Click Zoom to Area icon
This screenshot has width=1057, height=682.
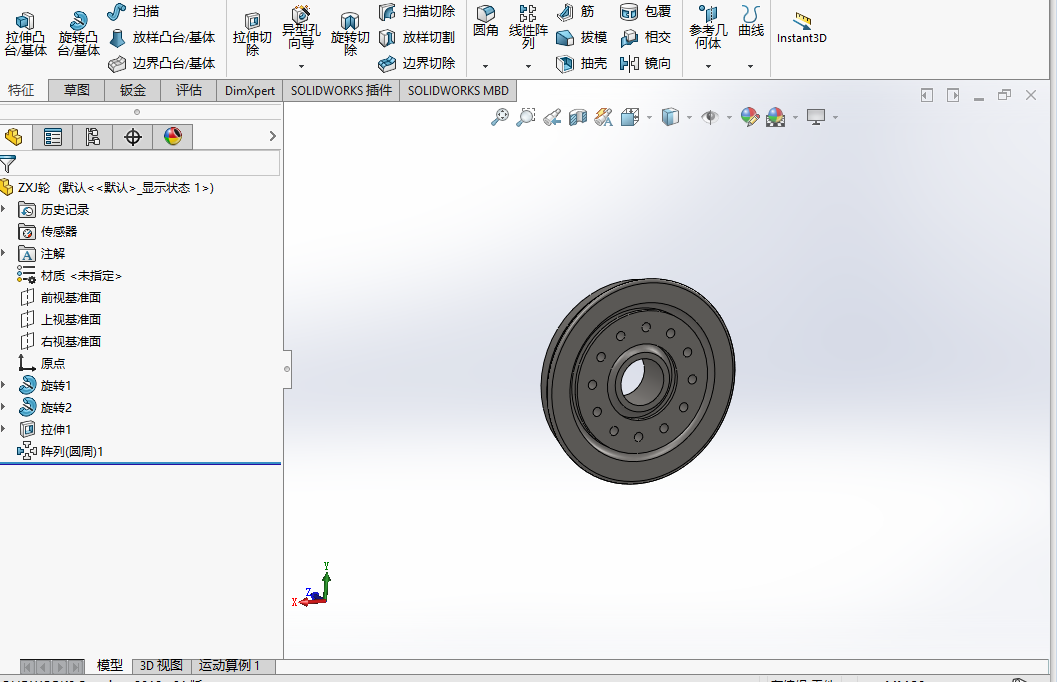[526, 117]
